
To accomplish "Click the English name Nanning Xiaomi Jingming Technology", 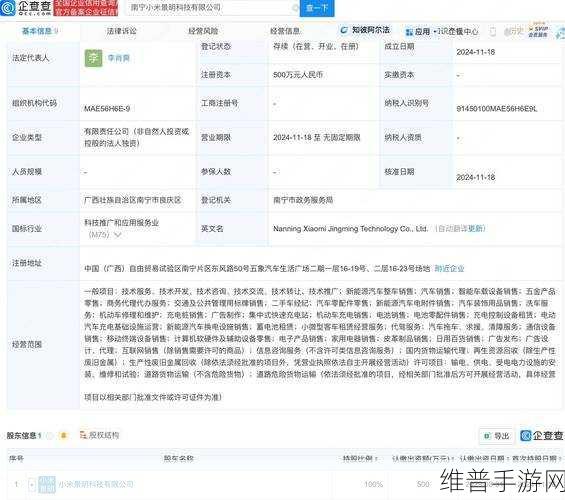I will [350, 229].
